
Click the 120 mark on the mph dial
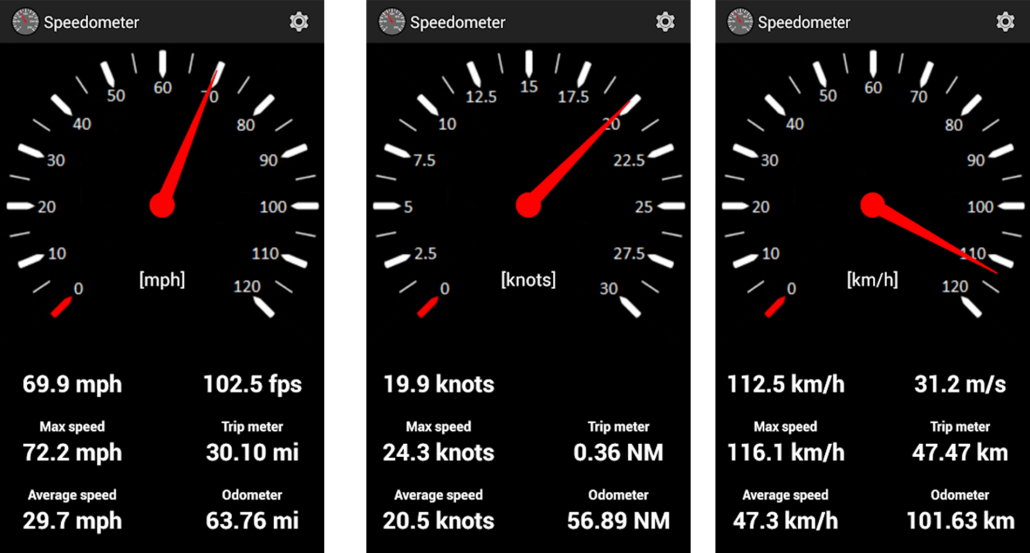(x=248, y=286)
